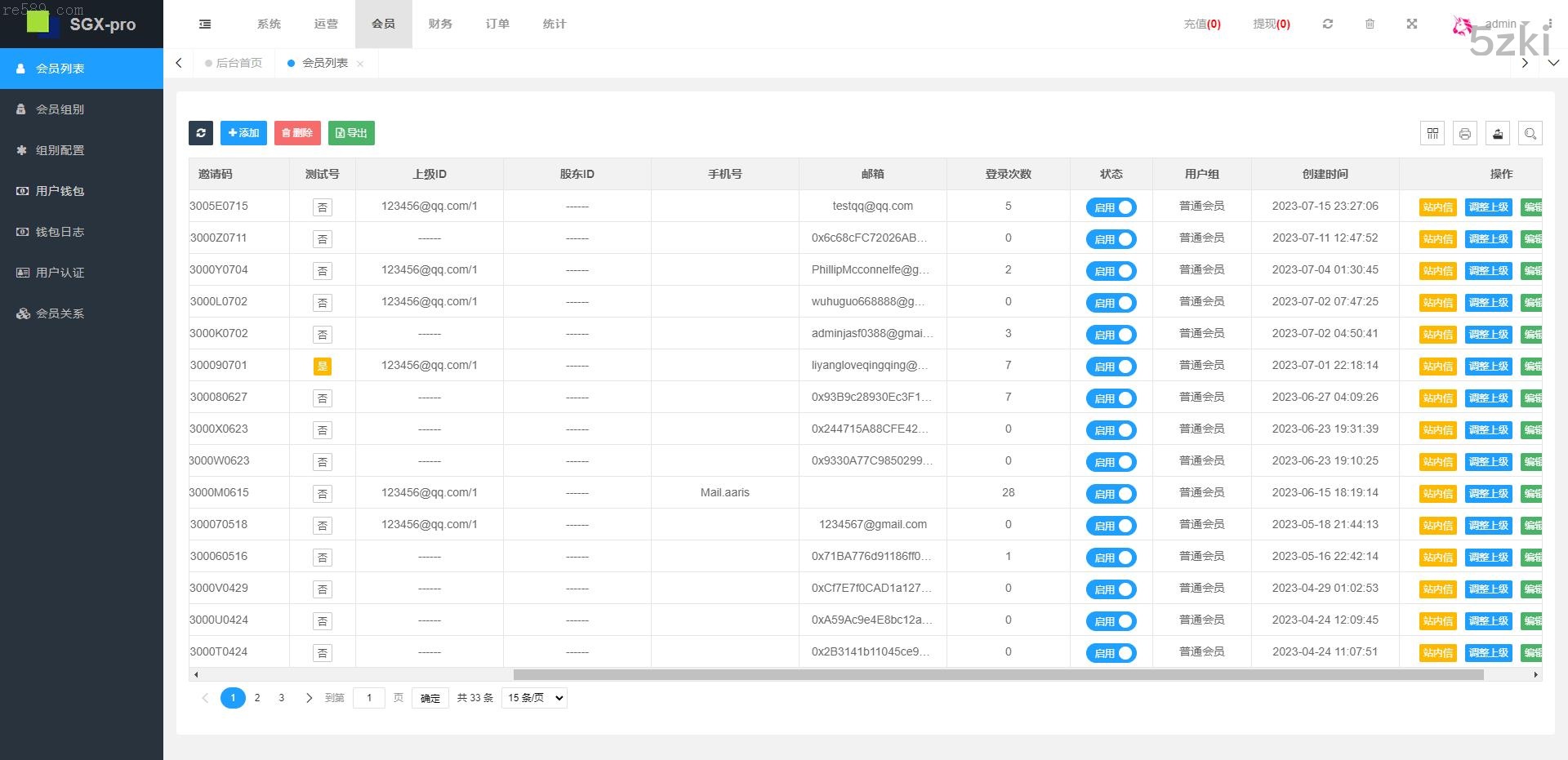The image size is (1568, 760).
Task: Open 用户钱包 in the sidebar
Action: 60,191
